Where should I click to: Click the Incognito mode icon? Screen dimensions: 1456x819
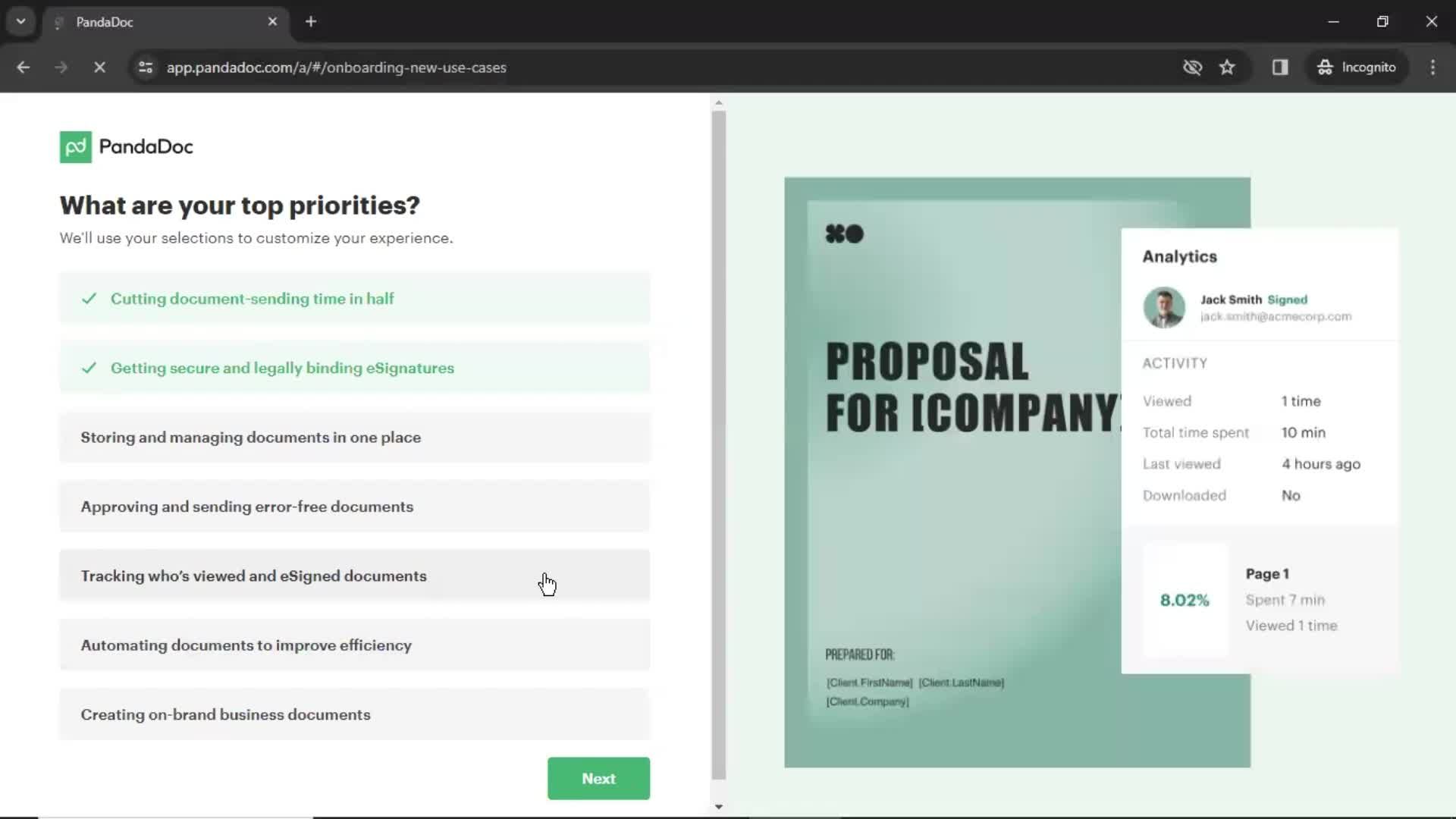coord(1324,67)
